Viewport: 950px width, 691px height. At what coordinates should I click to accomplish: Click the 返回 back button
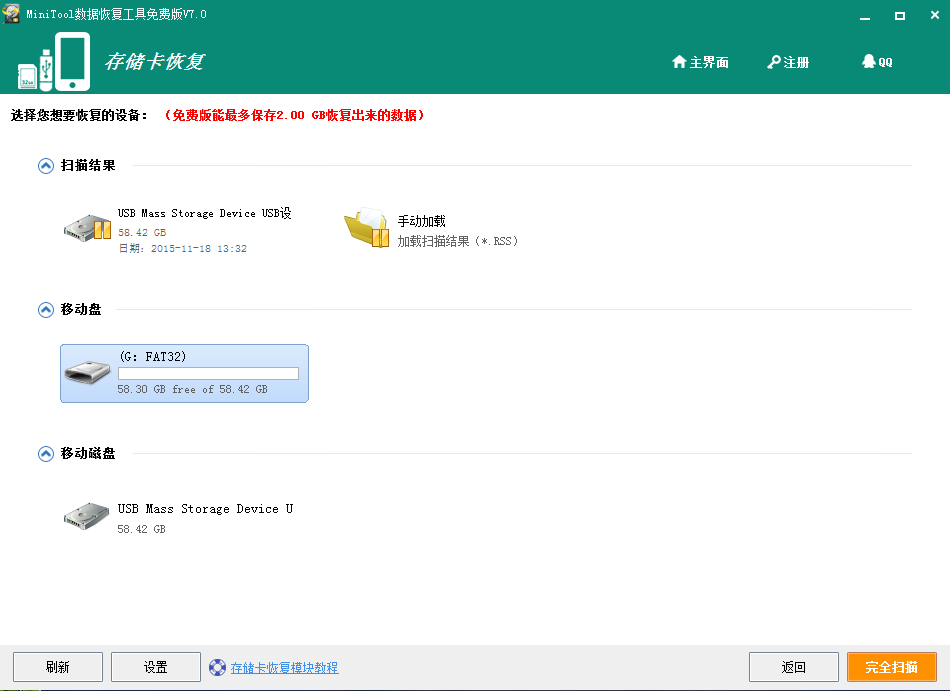tap(794, 667)
